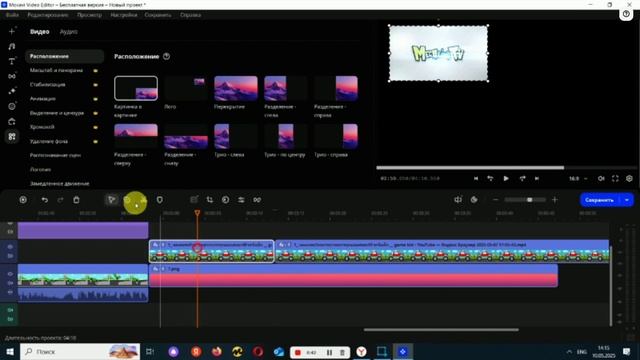Viewport: 640px width, 360px height.
Task: Open the Просмотр menu
Action: (89, 15)
